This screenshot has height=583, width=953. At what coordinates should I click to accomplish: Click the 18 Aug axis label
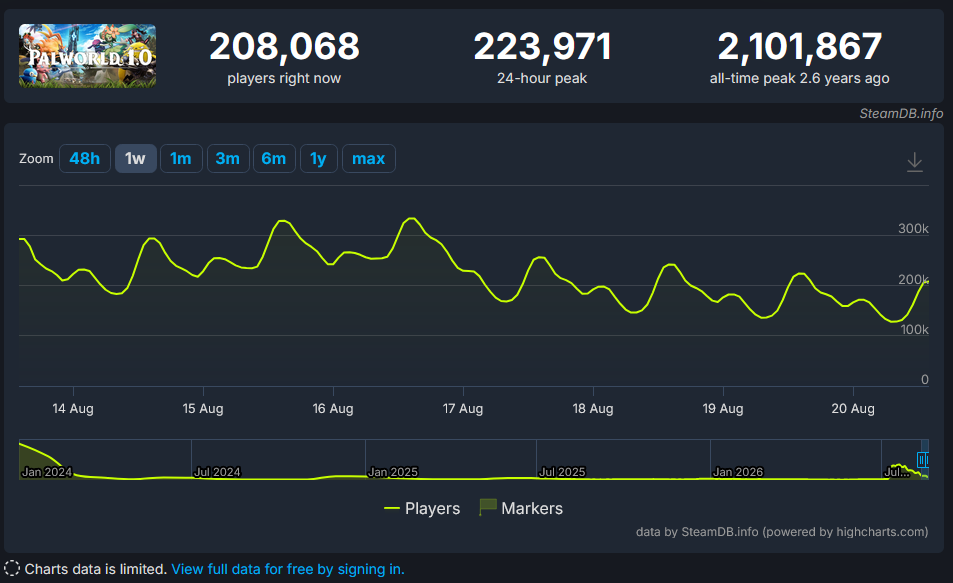click(593, 409)
